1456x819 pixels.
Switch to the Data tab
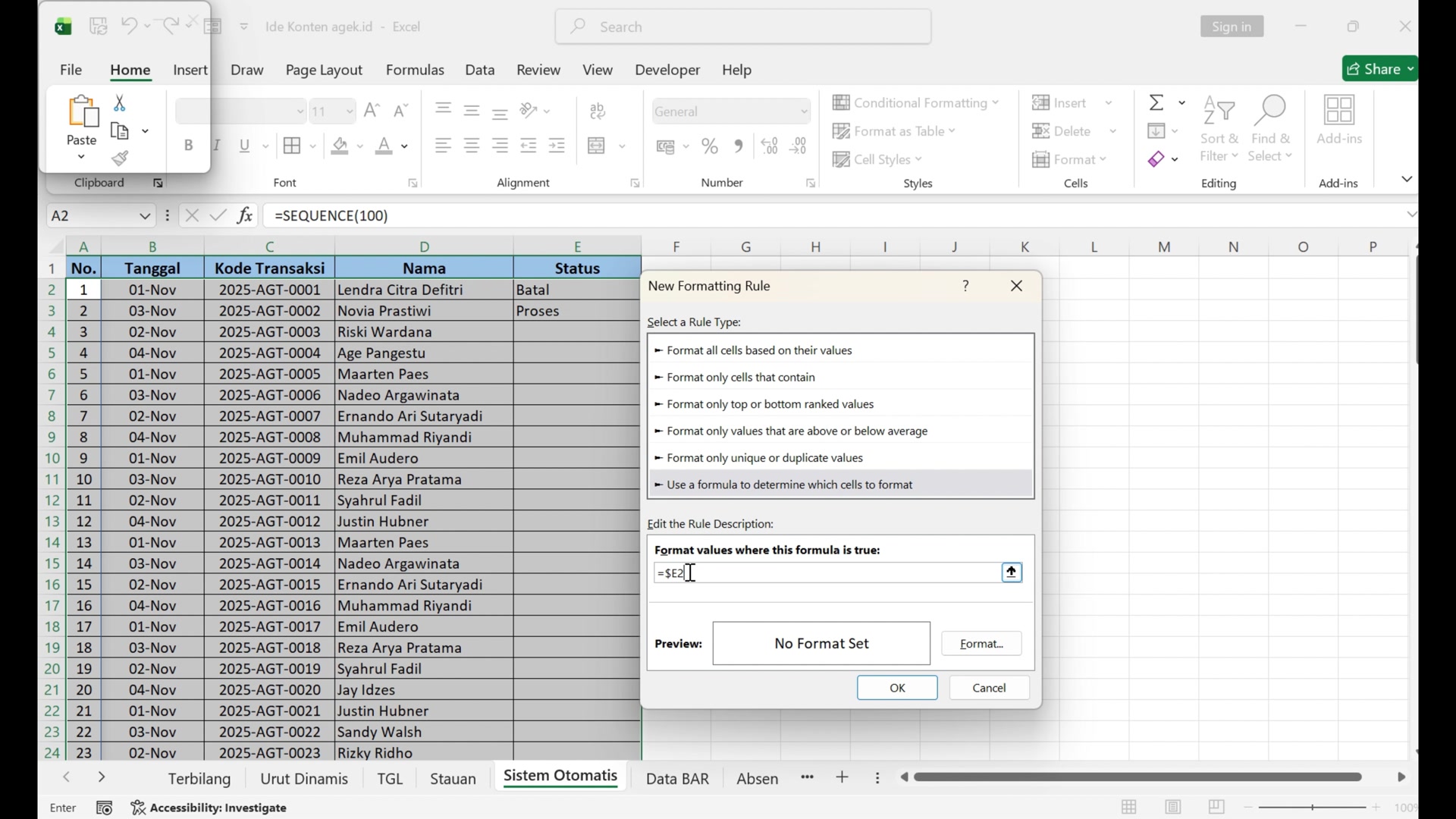click(480, 70)
